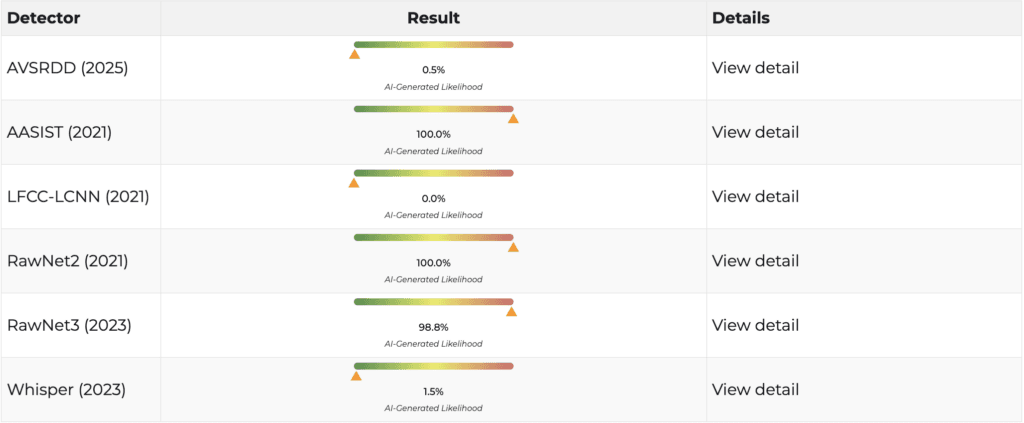1024x423 pixels.
Task: Open View detail for RawNet3 (2023)
Action: click(x=755, y=325)
